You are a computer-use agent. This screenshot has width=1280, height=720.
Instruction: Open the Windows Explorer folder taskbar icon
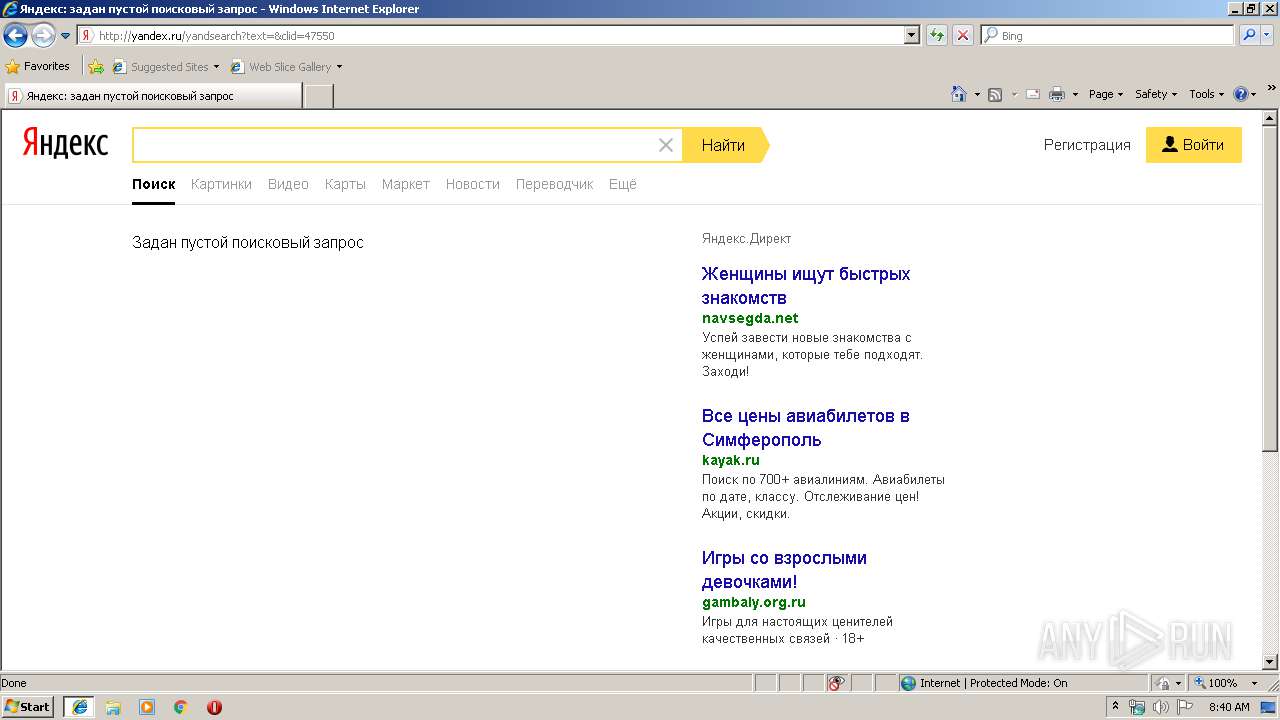click(113, 707)
